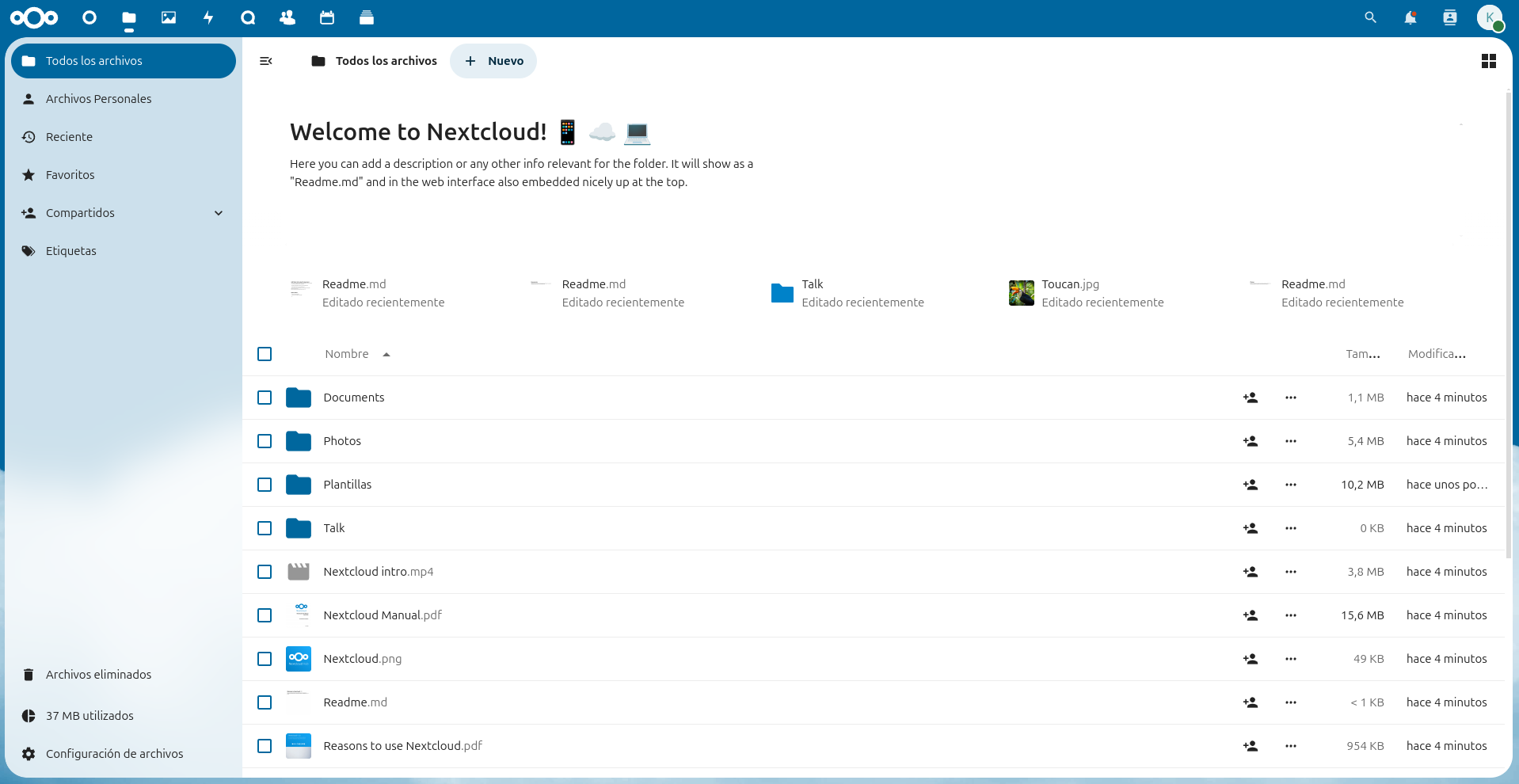The image size is (1519, 784).
Task: Open the Etiquetas view
Action: [x=124, y=251]
